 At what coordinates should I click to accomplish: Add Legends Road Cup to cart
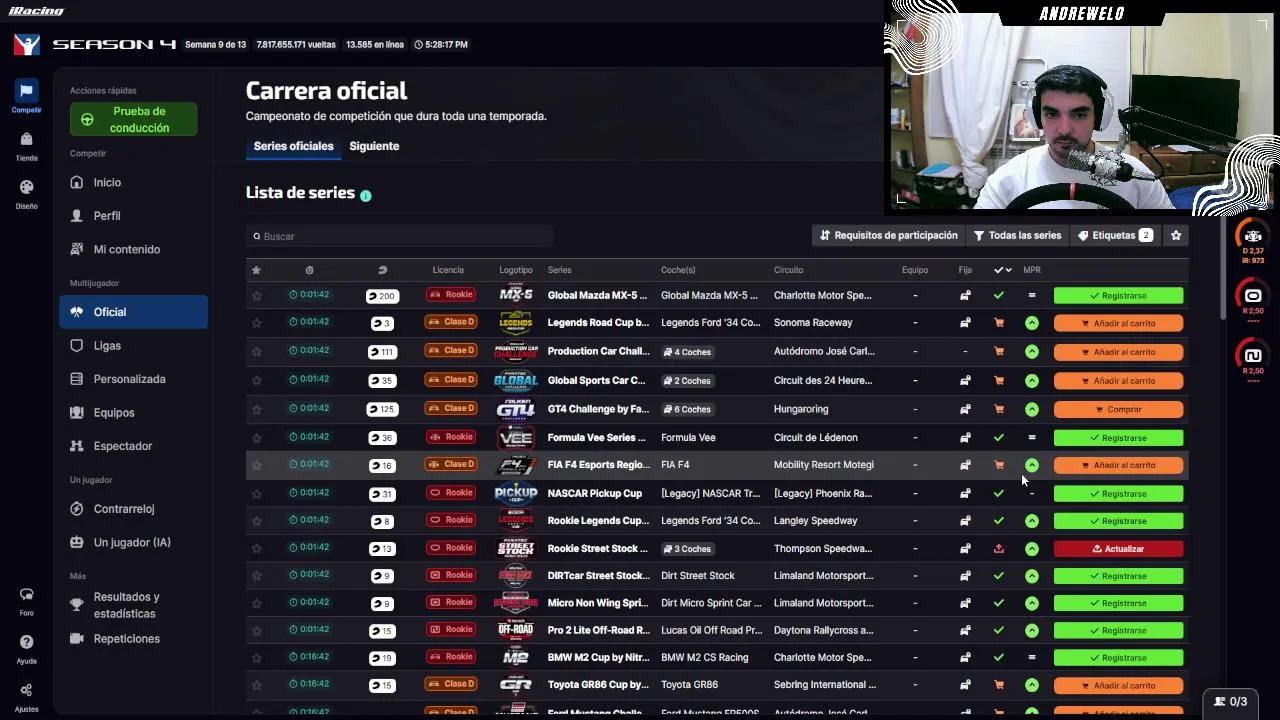(x=1118, y=324)
